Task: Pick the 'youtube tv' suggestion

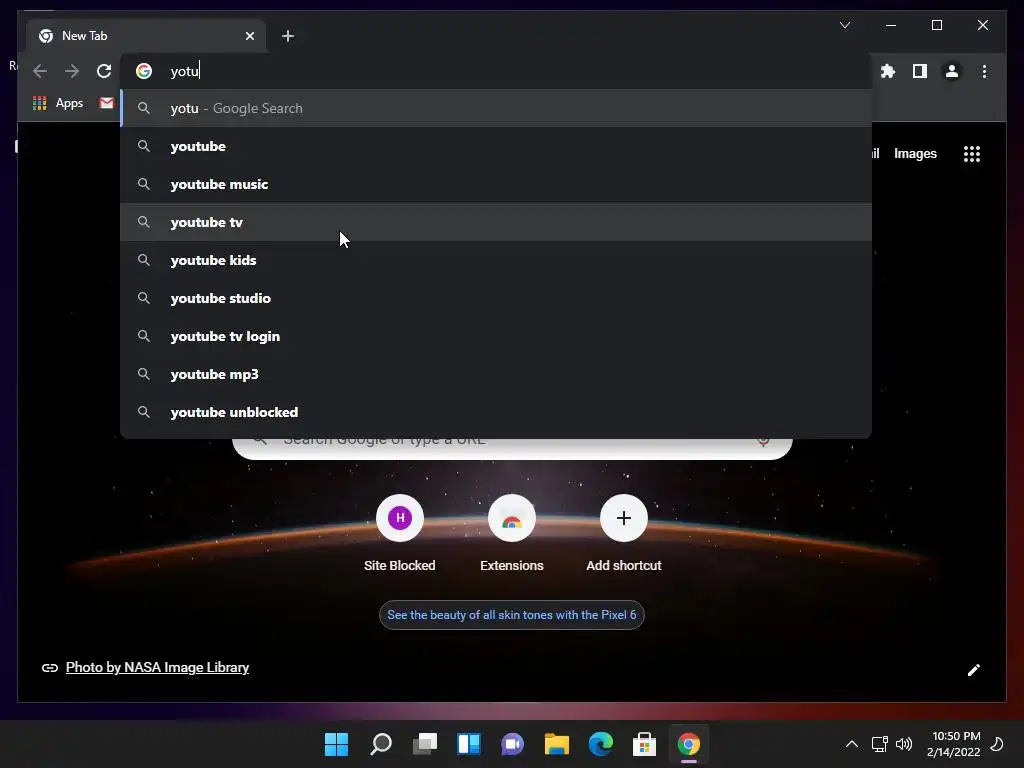Action: click(x=496, y=222)
